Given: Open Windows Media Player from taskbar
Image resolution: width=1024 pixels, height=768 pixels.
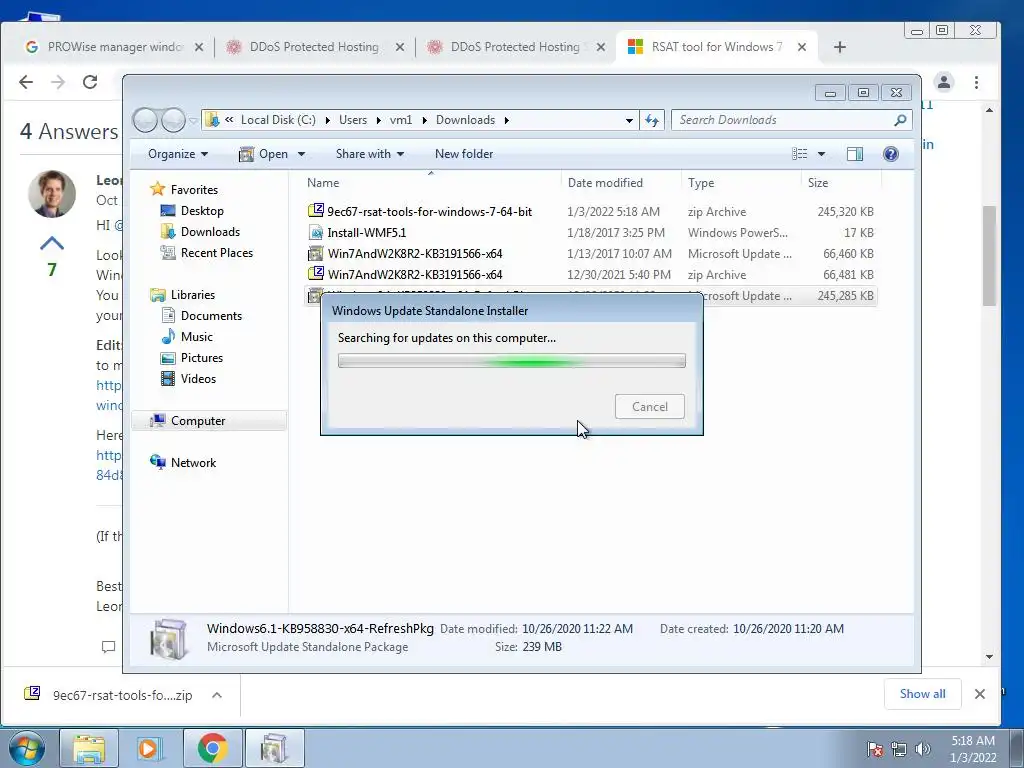Looking at the screenshot, I should [x=150, y=748].
